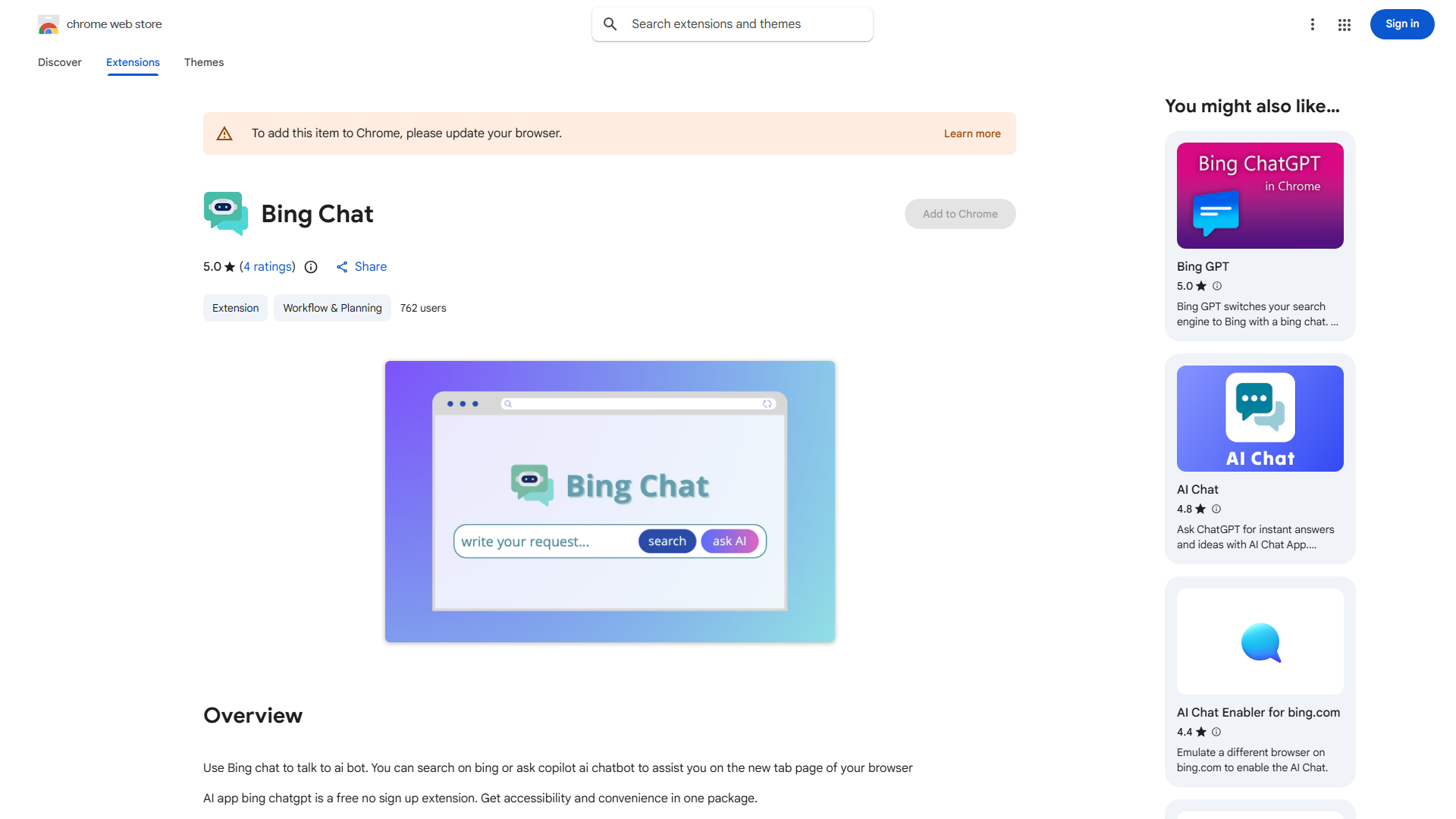Click the Chrome Web Store logo
This screenshot has height=819, width=1456.
[x=49, y=24]
